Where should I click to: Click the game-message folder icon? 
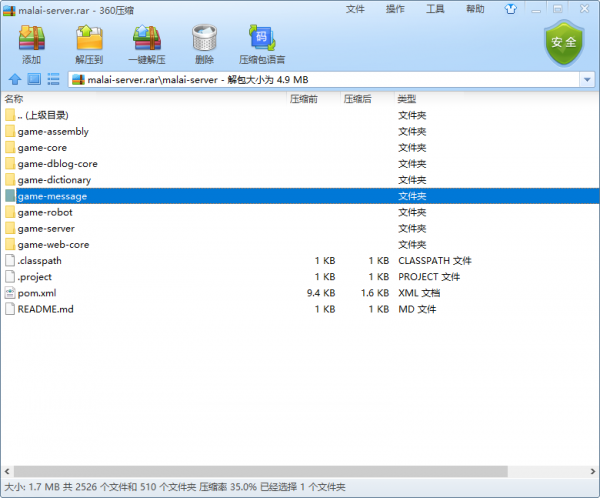pos(10,196)
